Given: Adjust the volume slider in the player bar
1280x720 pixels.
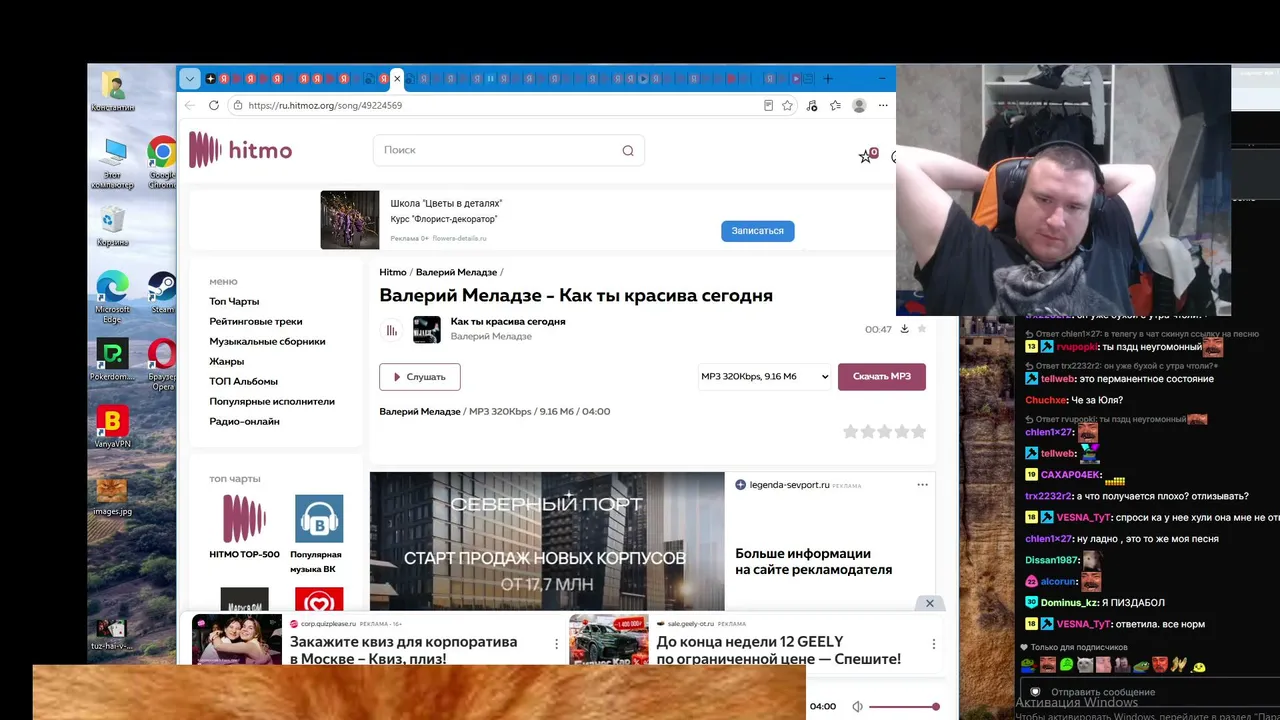Looking at the screenshot, I should [x=903, y=707].
